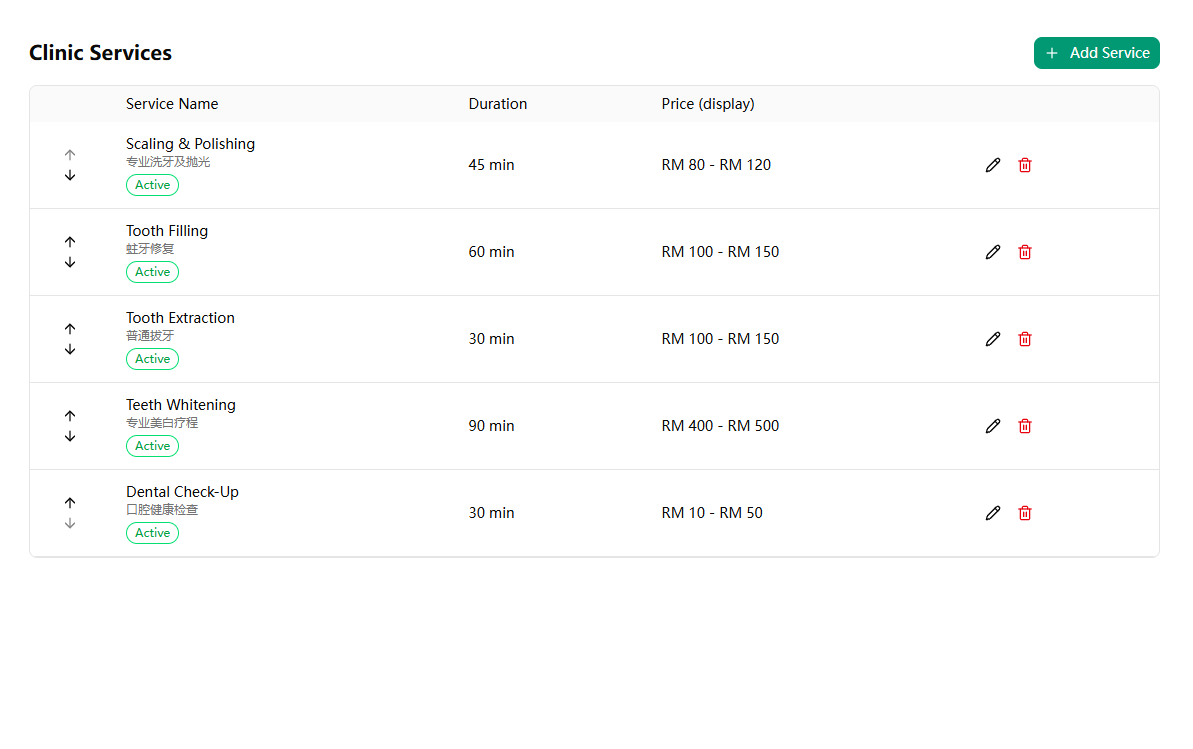The width and height of the screenshot is (1193, 749).
Task: Delete the Scaling & Polishing service
Action: [1024, 165]
